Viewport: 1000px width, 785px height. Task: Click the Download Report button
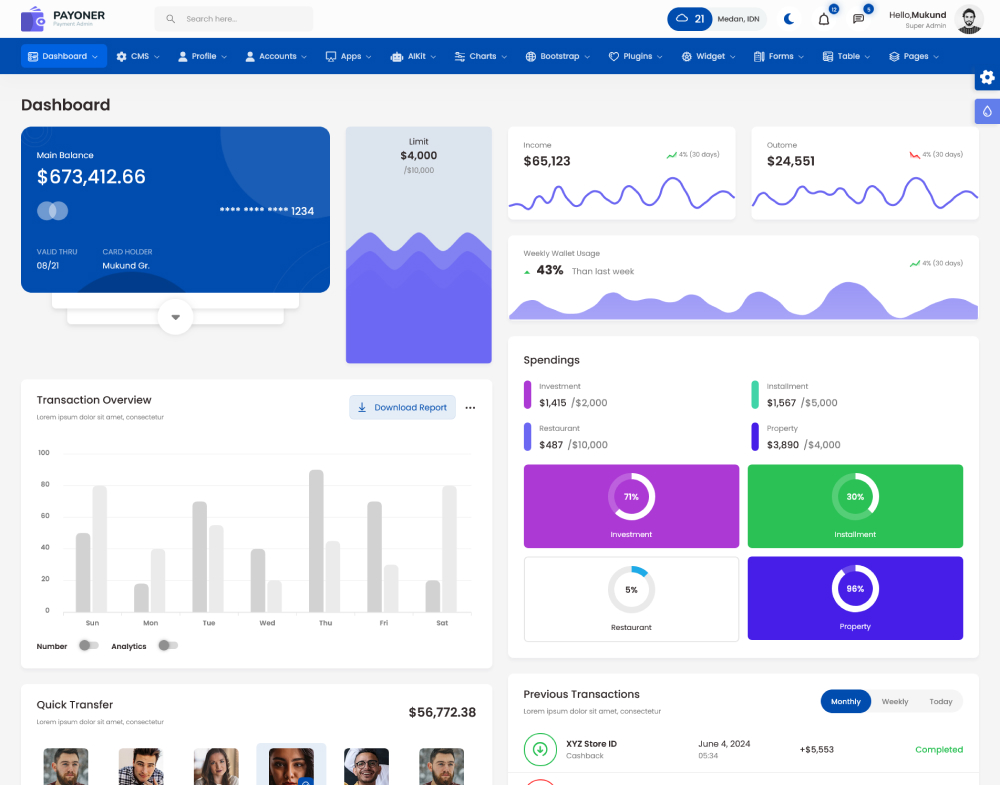[402, 408]
